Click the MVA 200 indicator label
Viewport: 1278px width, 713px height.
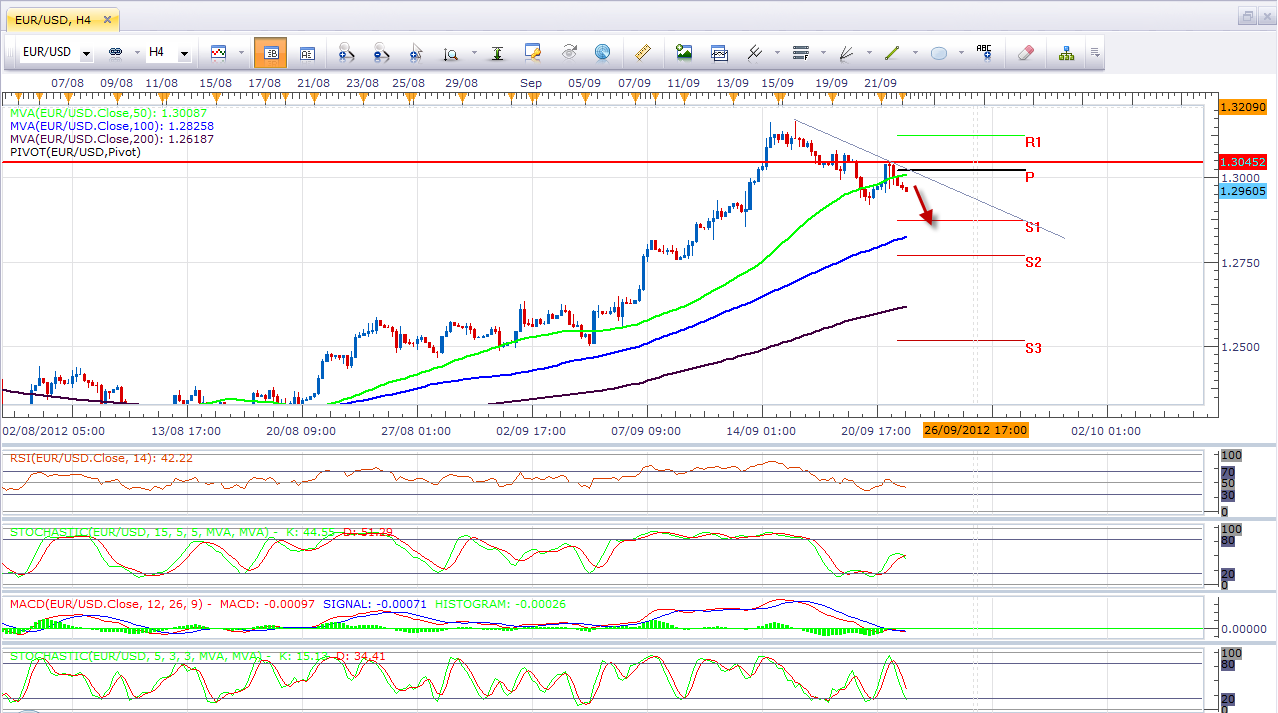(x=112, y=140)
